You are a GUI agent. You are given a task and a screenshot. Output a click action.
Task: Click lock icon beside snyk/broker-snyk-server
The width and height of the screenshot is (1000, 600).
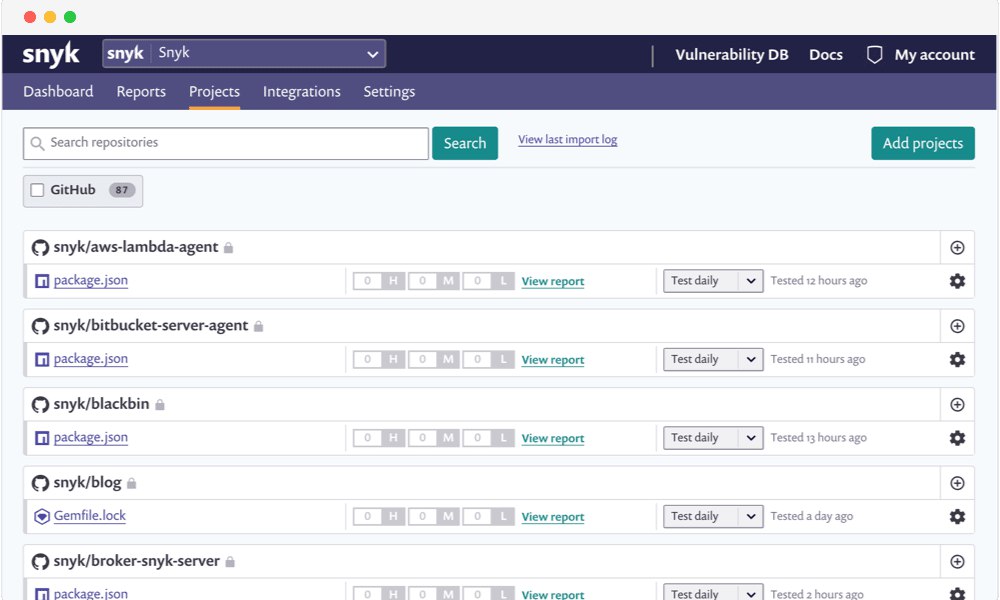(230, 561)
